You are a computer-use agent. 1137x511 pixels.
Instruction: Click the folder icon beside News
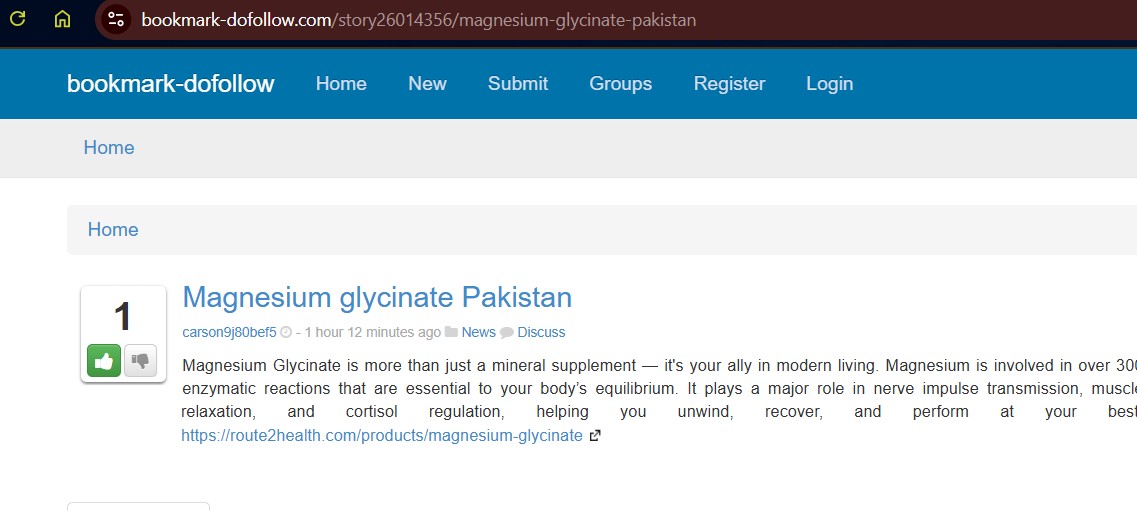tap(451, 332)
